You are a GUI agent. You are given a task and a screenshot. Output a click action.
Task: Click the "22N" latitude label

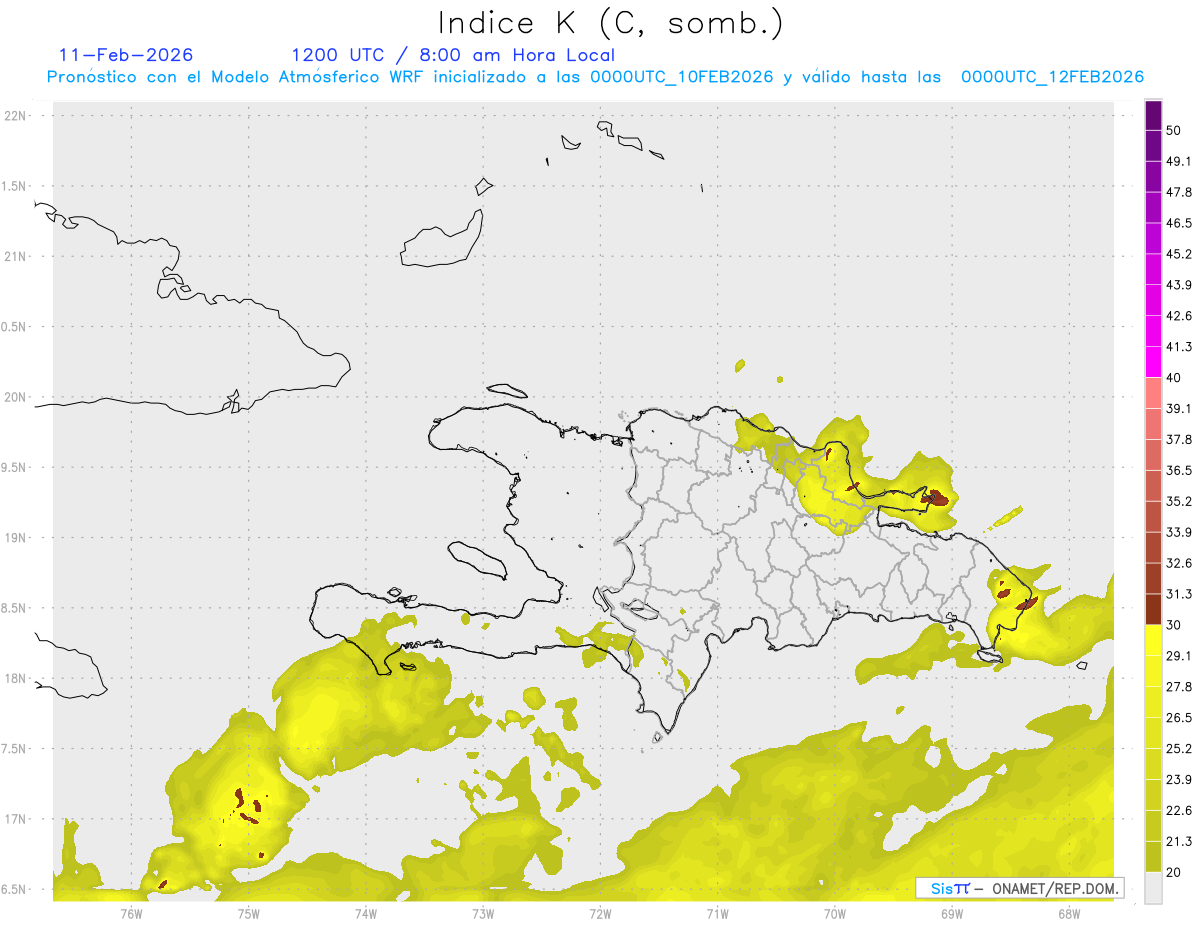click(17, 115)
